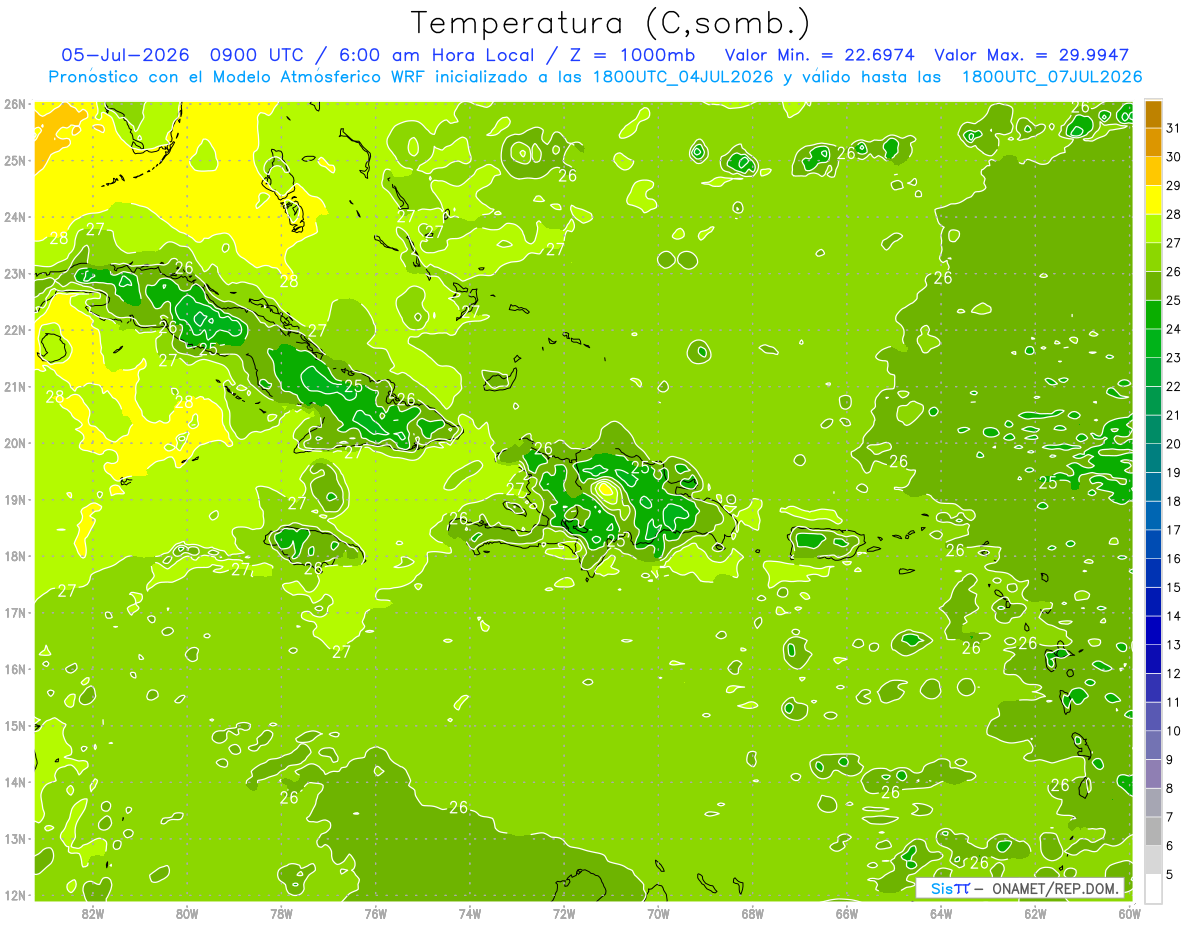Click the "26N" latitude label
The image size is (1200, 927).
tap(15, 104)
